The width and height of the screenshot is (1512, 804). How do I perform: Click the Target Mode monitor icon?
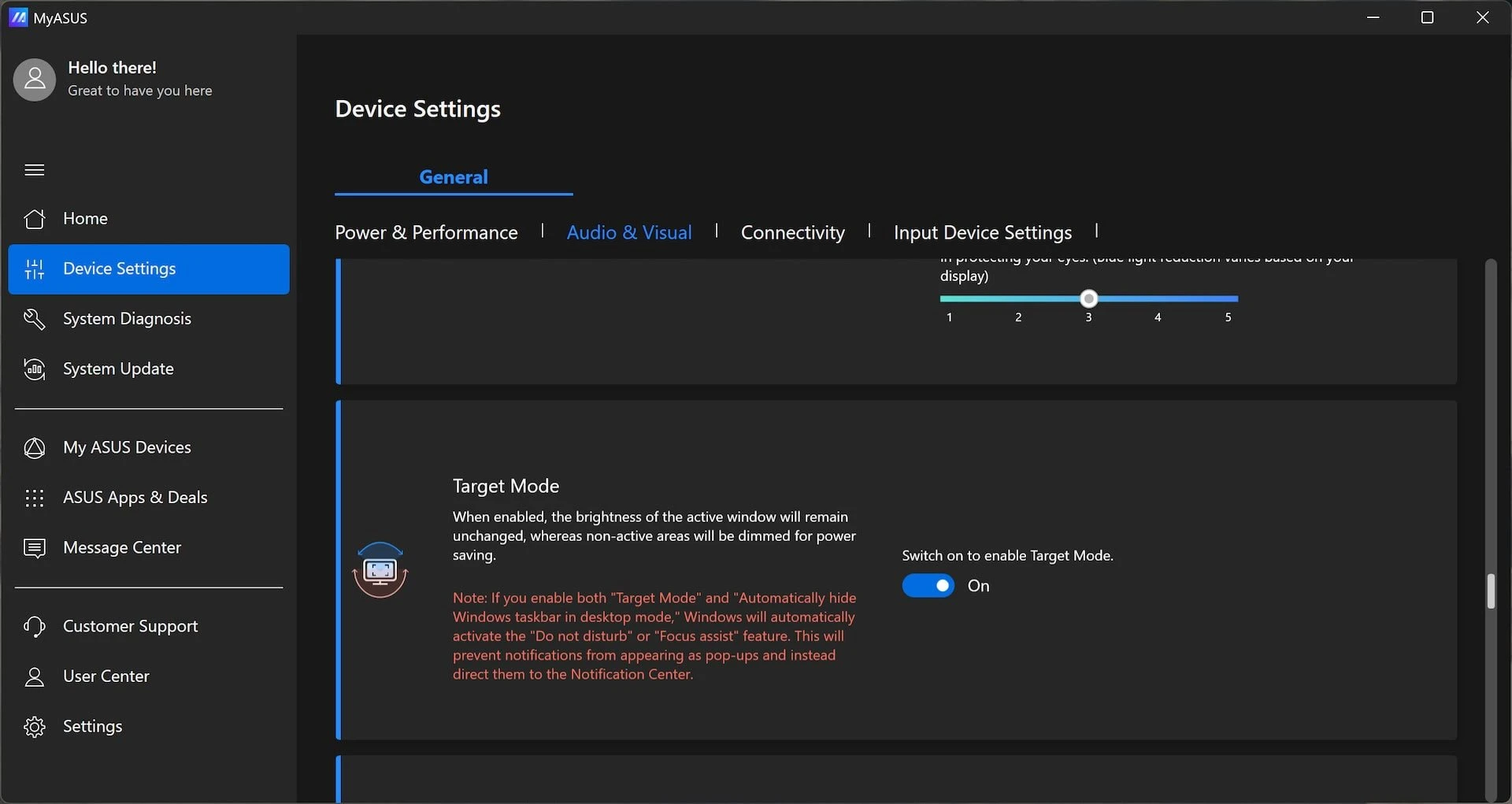380,570
